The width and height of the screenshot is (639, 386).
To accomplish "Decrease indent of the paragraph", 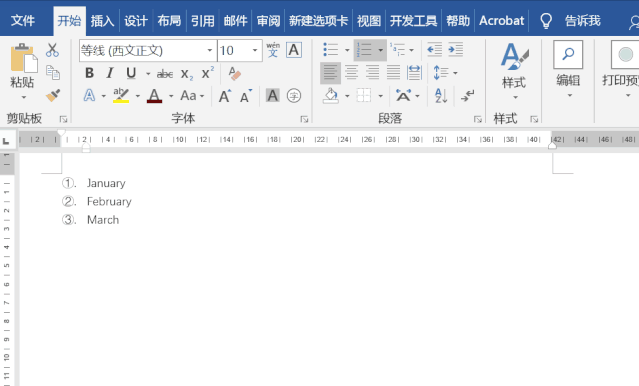I will click(x=434, y=50).
